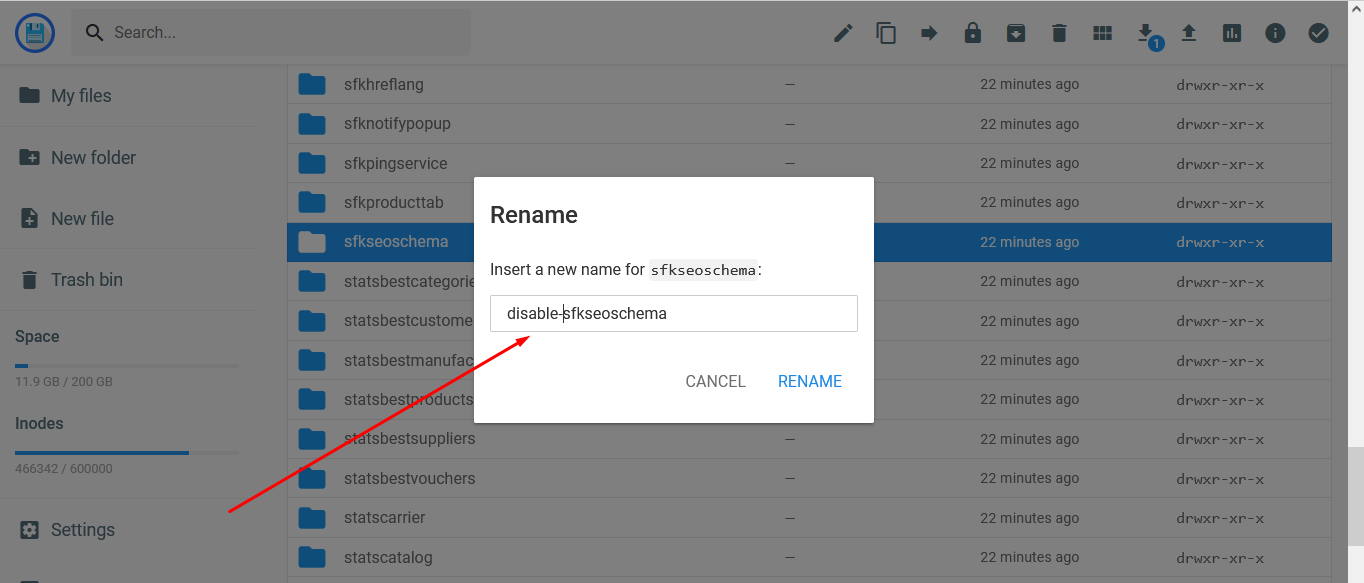Open the info icon in toolbar
The height and width of the screenshot is (583, 1364).
(1275, 33)
